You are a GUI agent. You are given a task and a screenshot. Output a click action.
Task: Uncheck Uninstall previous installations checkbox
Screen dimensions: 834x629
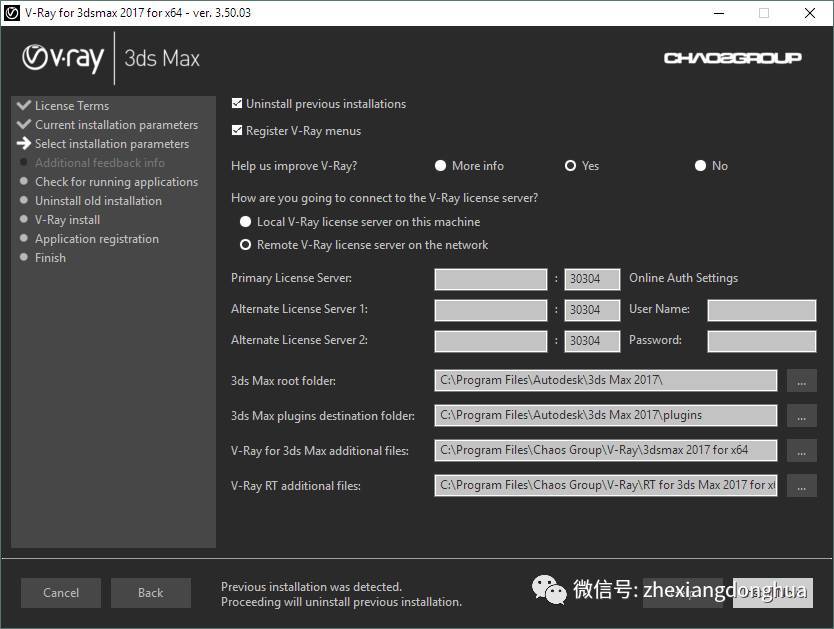point(237,103)
